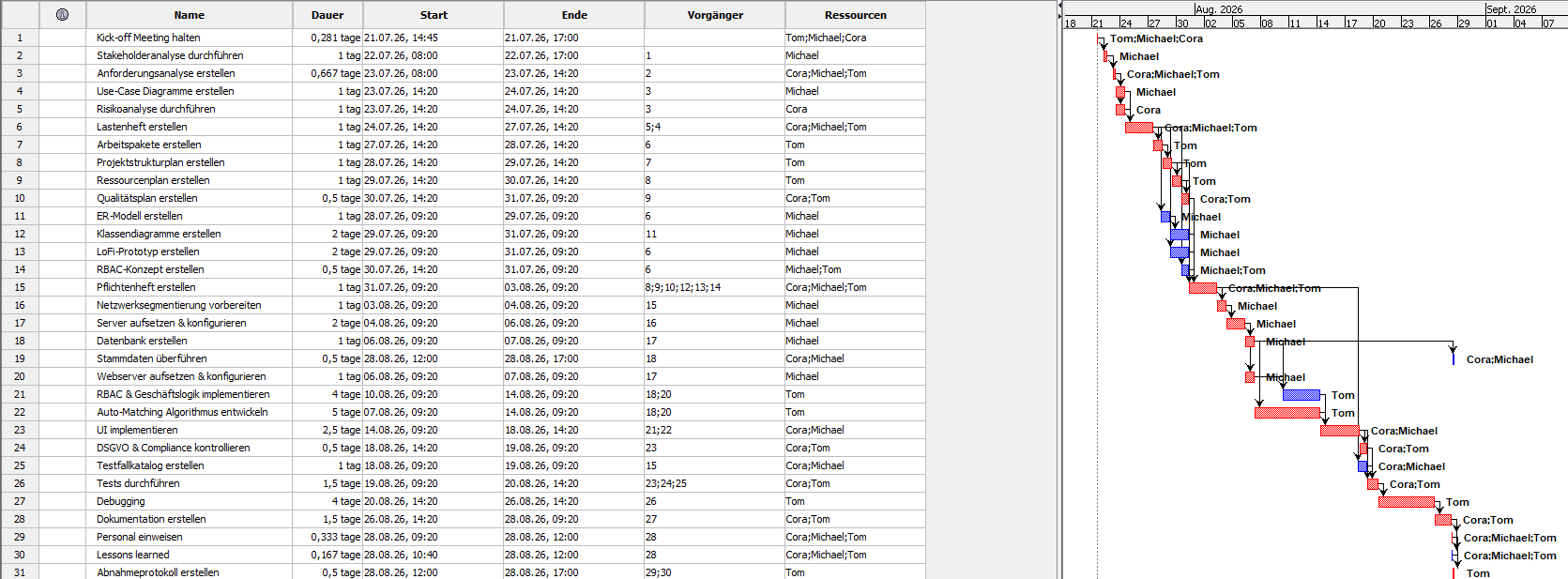Click the red Auto-Matching Algorithmus Gantt bar
1568x579 pixels.
[x=1287, y=413]
